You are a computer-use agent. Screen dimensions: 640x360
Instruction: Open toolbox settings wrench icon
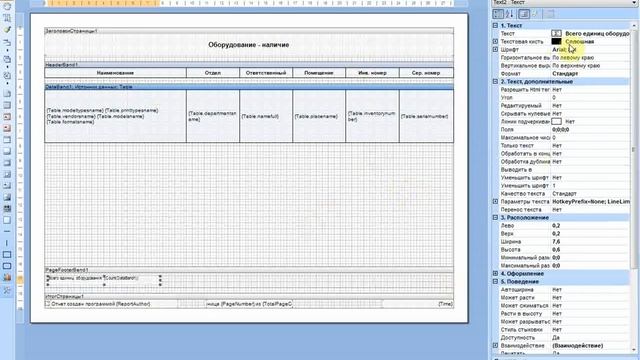7,290
